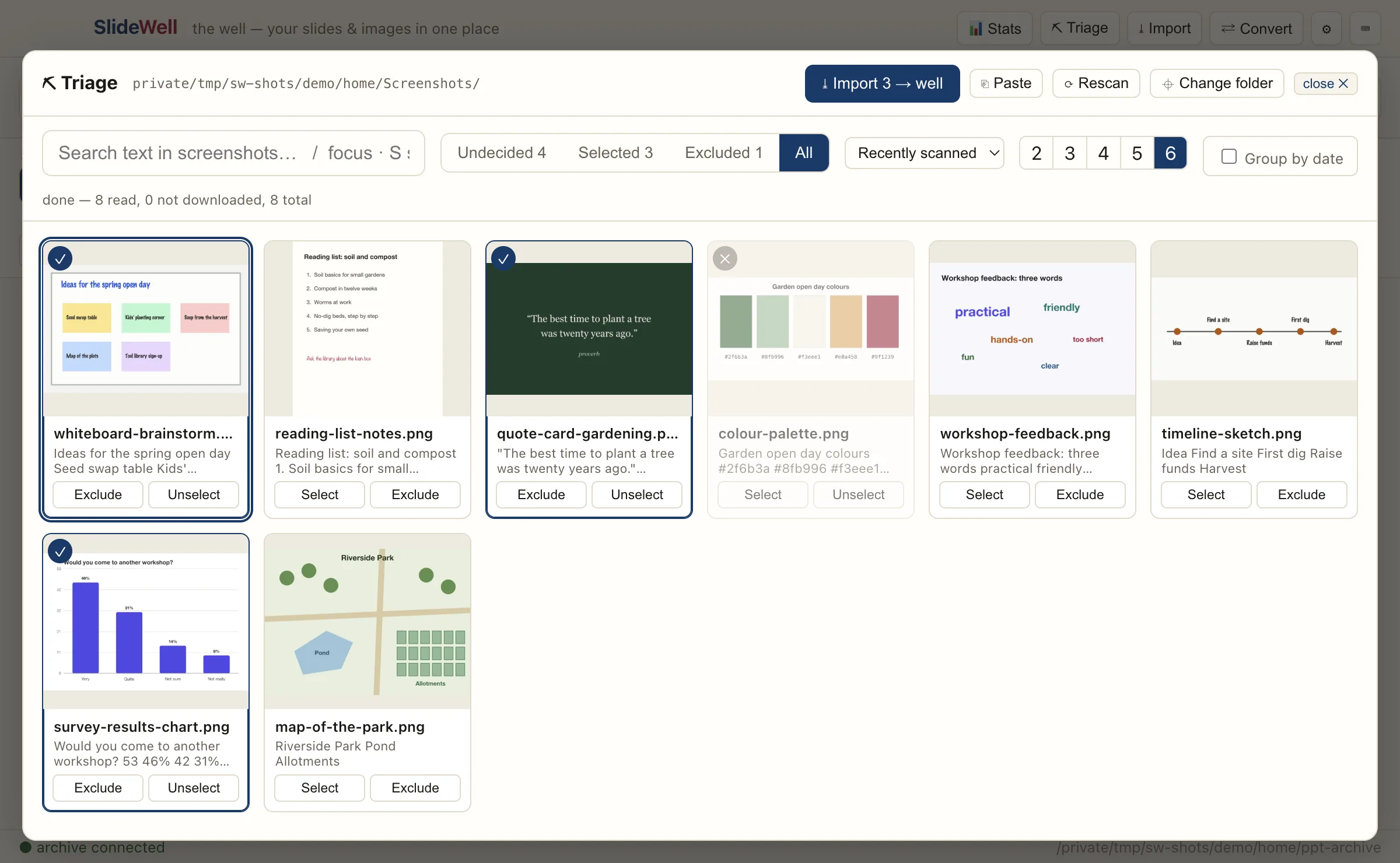Viewport: 1400px width, 863px height.
Task: Unselect whiteboard-brainstorm screenshot
Action: pyautogui.click(x=194, y=494)
